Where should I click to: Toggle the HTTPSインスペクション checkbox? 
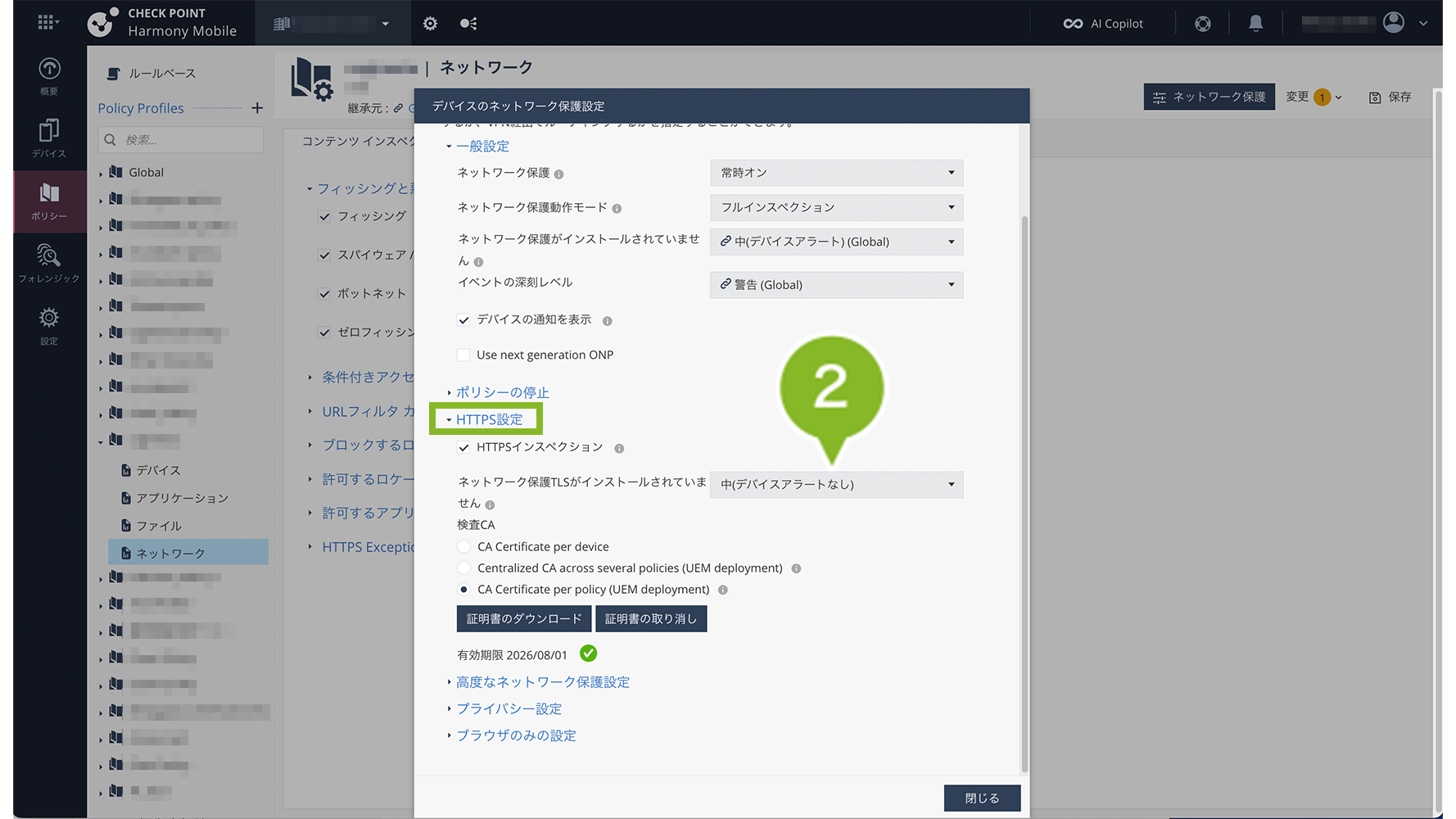click(x=464, y=447)
